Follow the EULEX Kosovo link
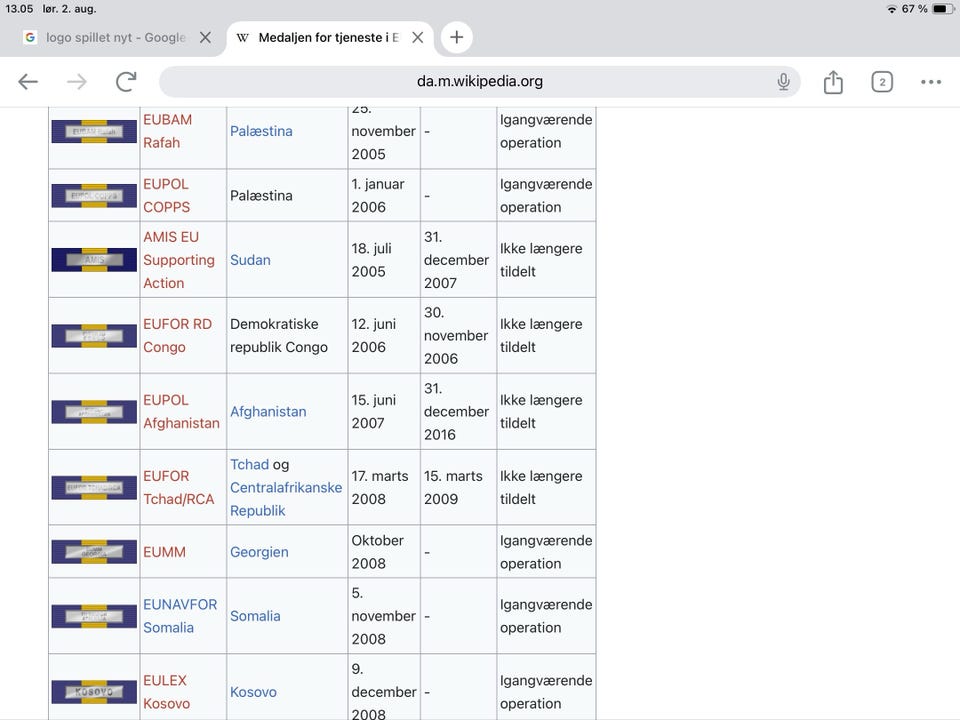The image size is (960, 720). (x=167, y=692)
